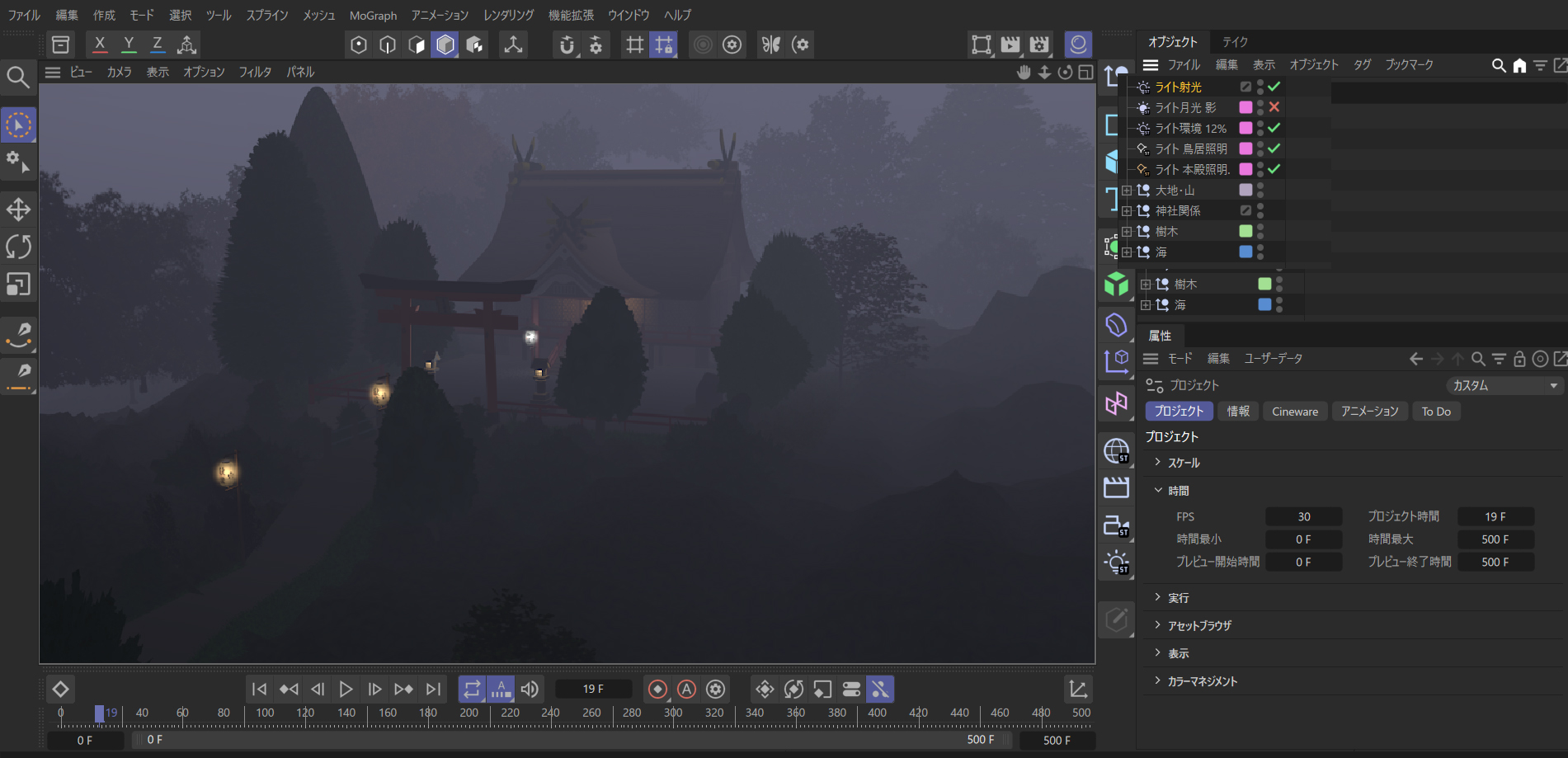Click the To Do button
The image size is (1568, 758).
pyautogui.click(x=1436, y=412)
